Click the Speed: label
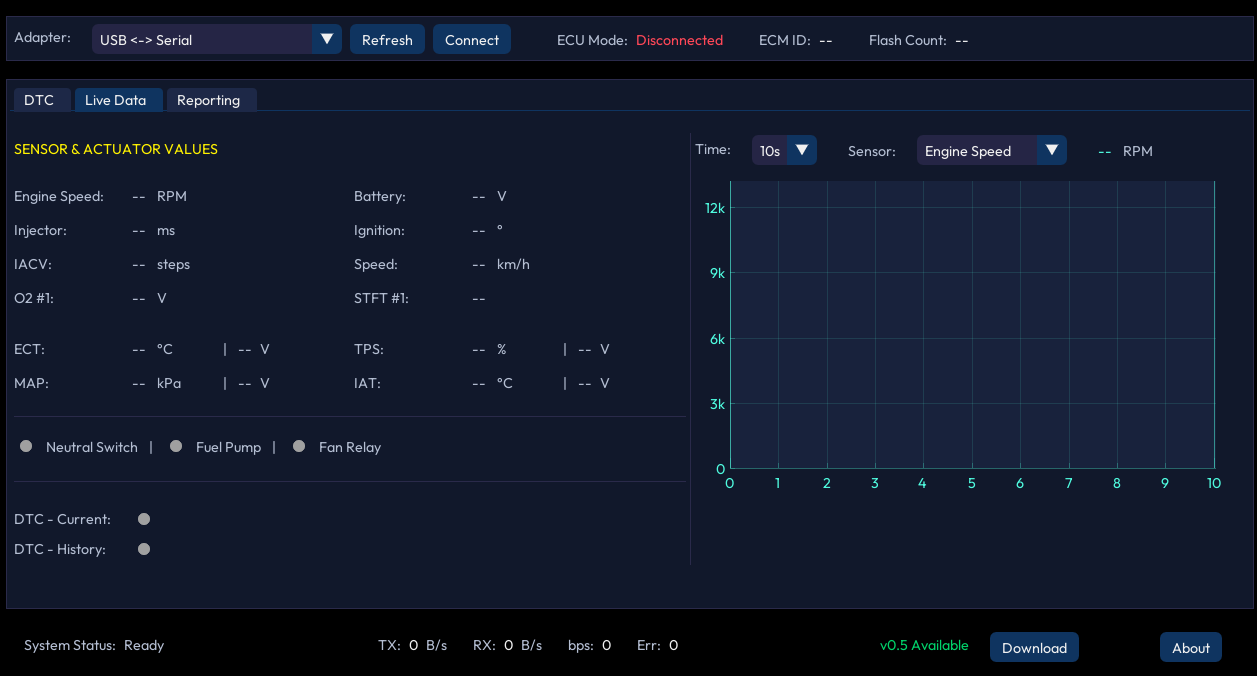This screenshot has height=676, width=1257. pyautogui.click(x=376, y=264)
